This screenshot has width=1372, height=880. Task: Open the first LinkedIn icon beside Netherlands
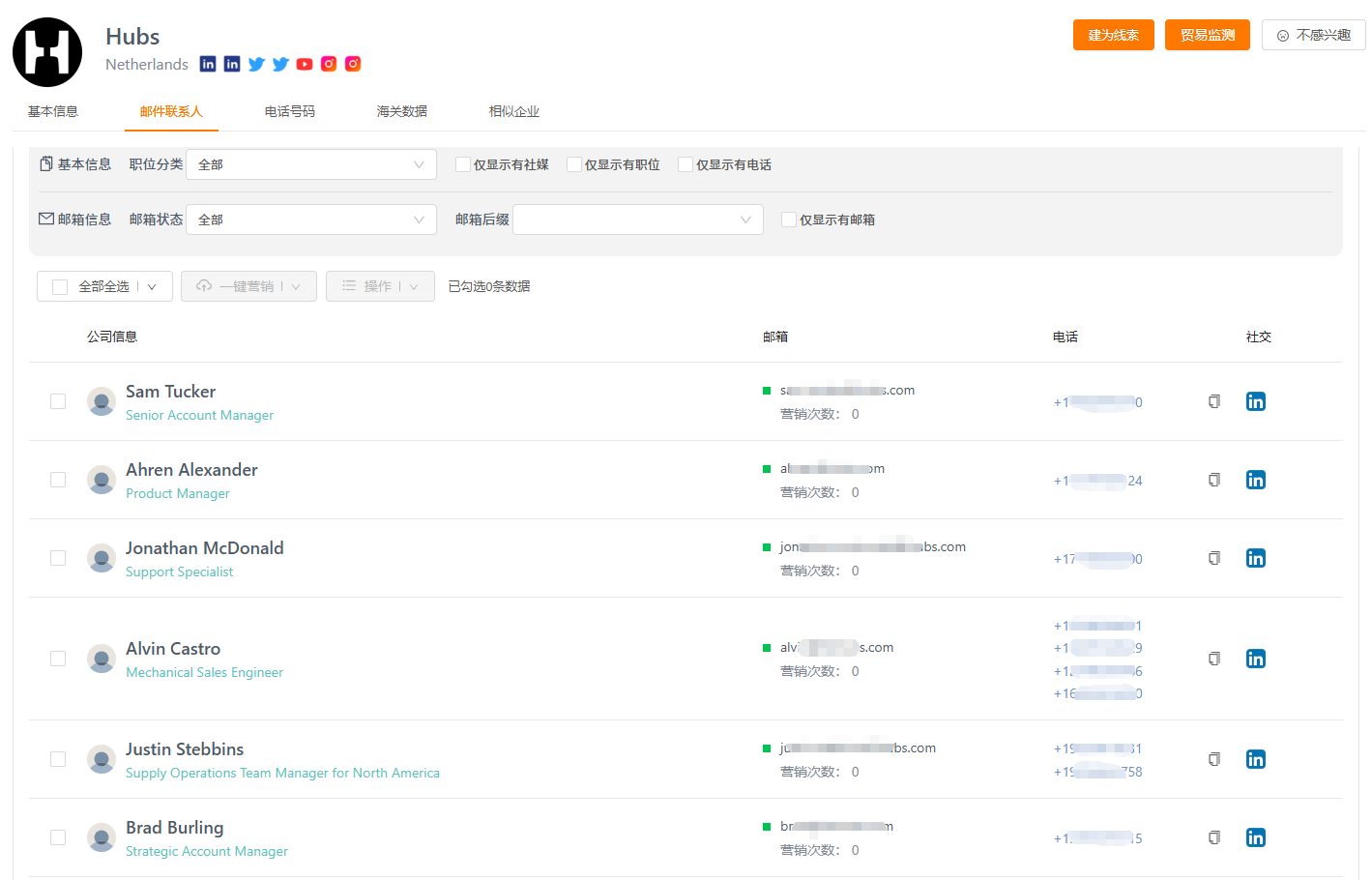pos(208,64)
